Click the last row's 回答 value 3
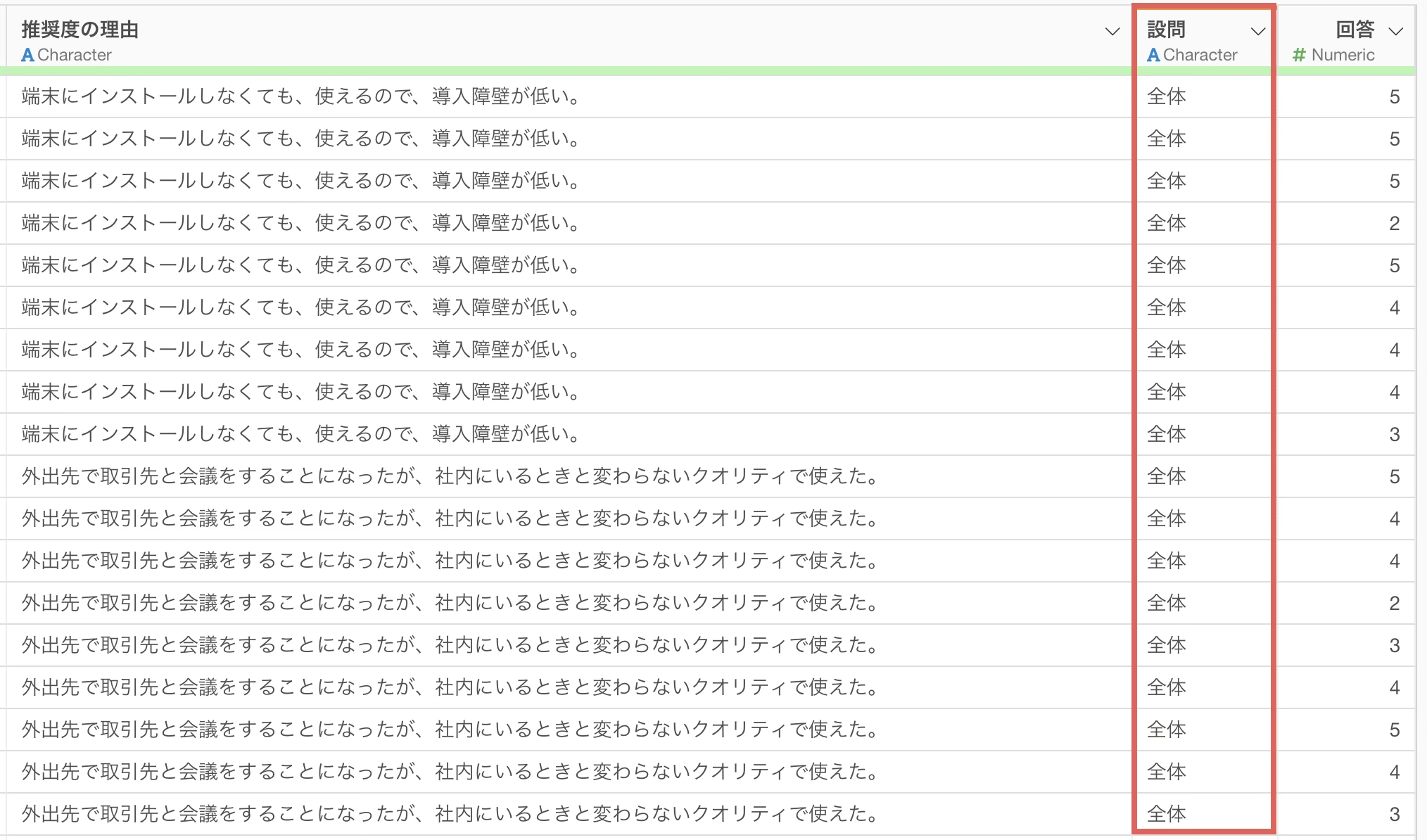This screenshot has width=1427, height=840. point(1394,815)
